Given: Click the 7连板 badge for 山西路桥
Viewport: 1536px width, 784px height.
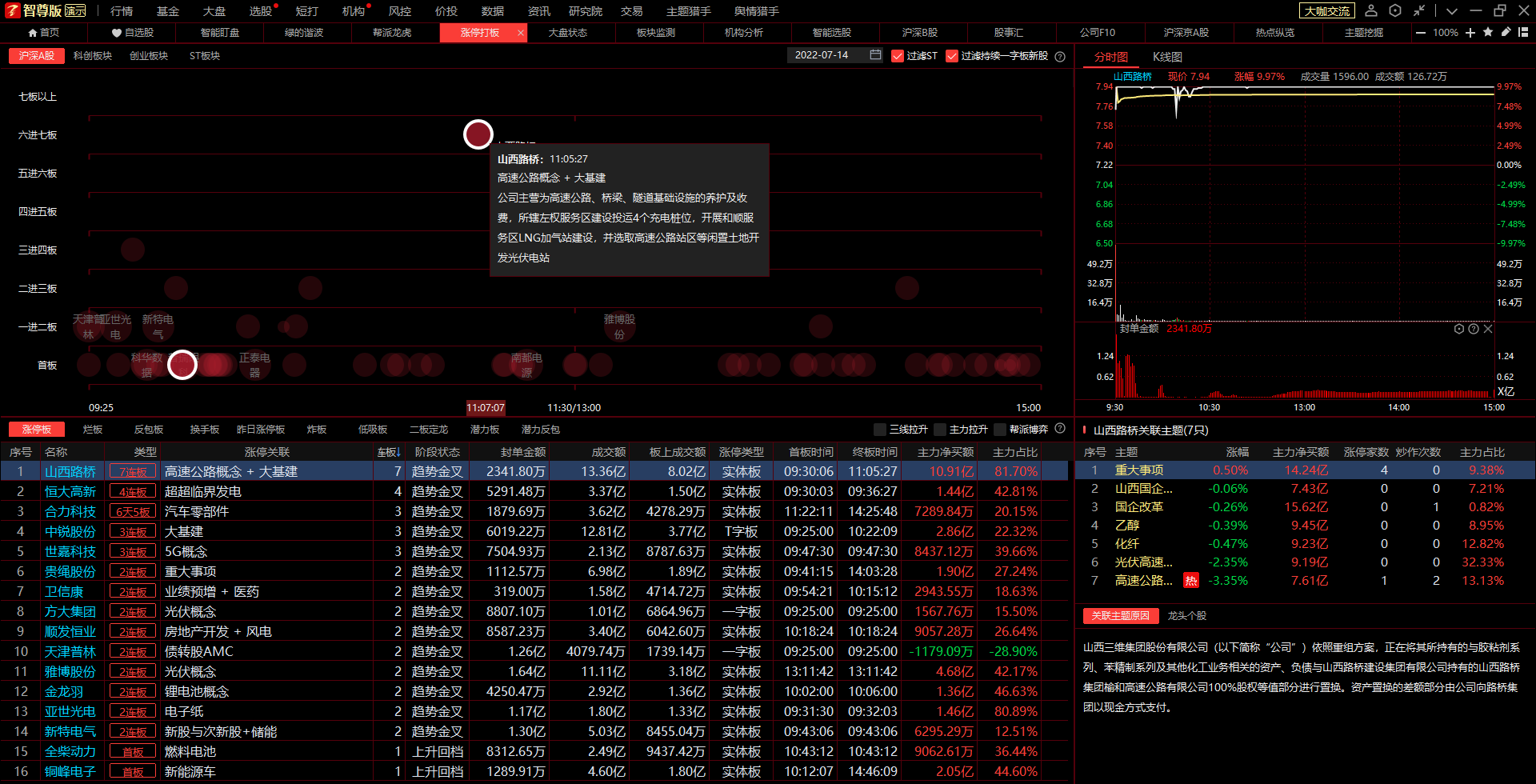Looking at the screenshot, I should [133, 472].
